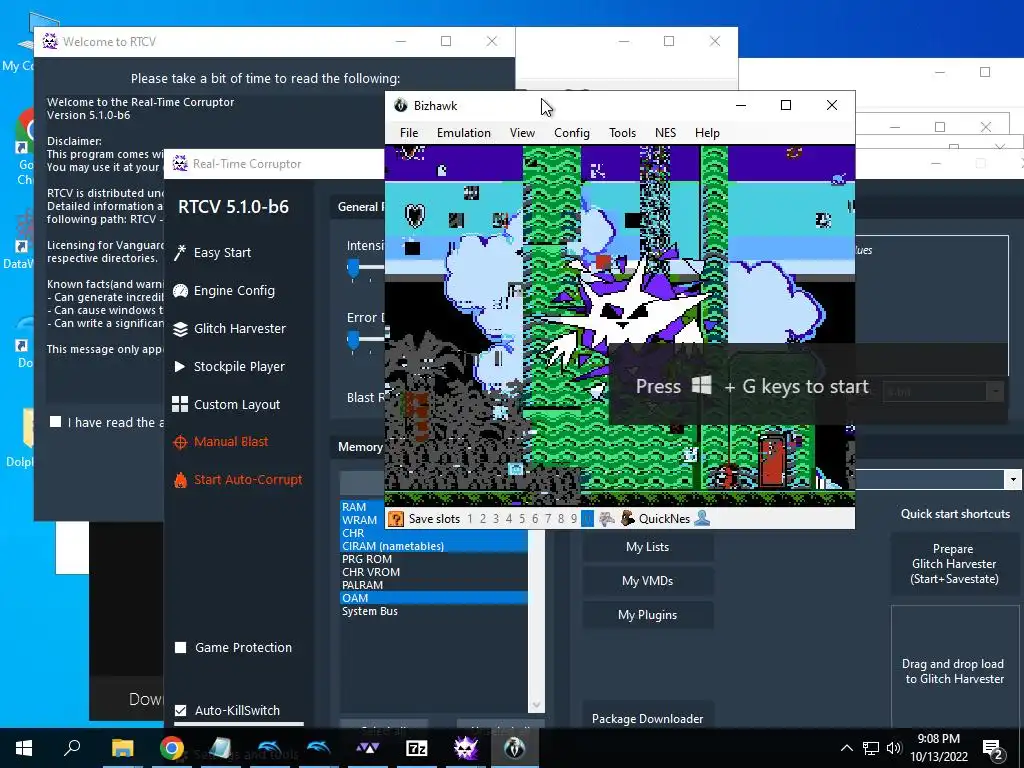Select save slot 1 in Bizhawk
Screen dimensions: 1024x768
pos(470,519)
